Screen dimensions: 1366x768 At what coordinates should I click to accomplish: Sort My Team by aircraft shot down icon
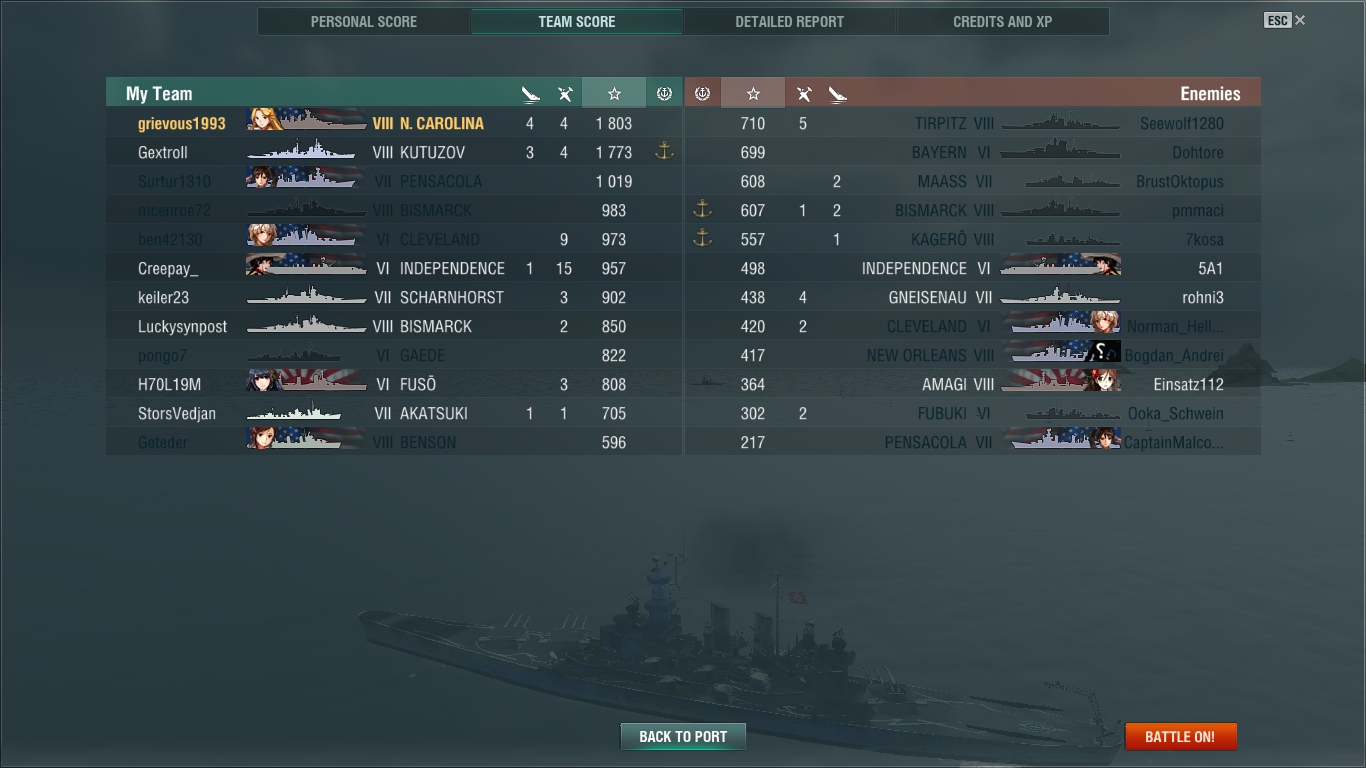565,94
